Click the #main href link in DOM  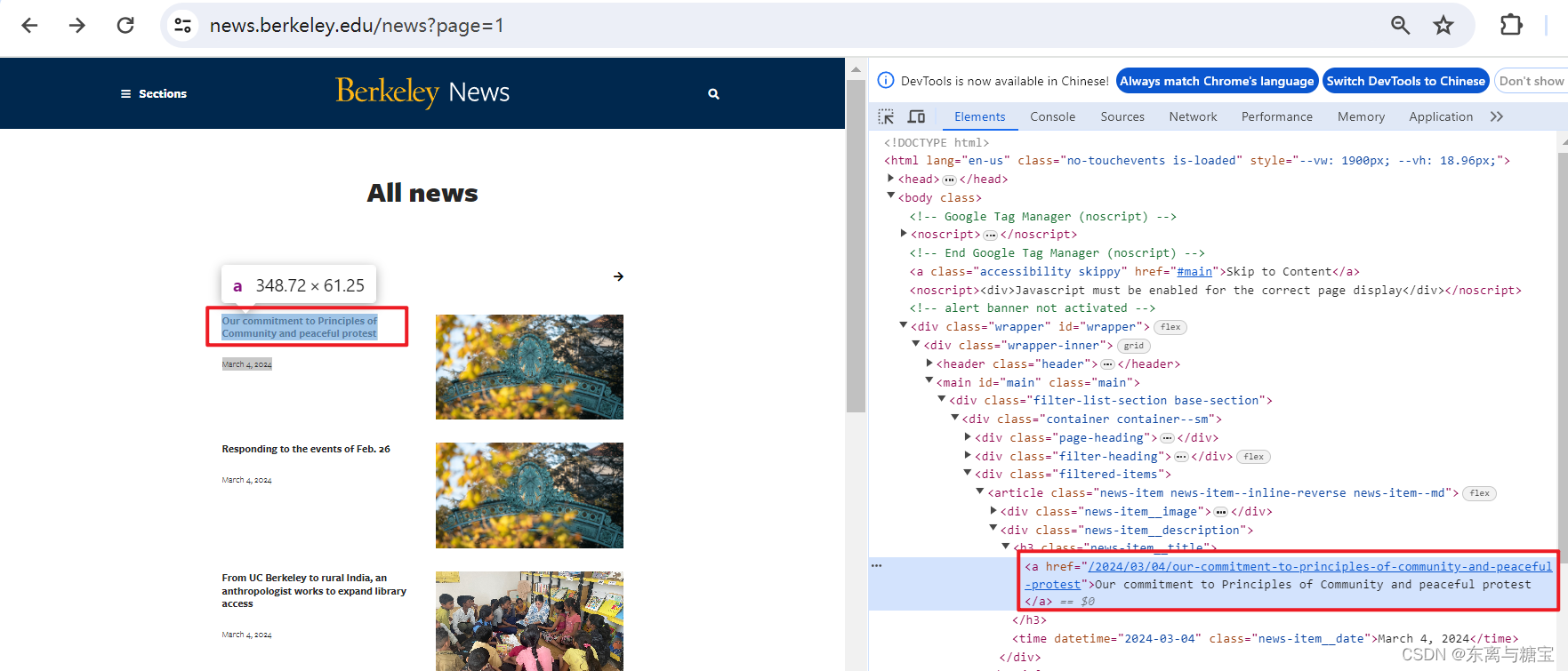click(x=1194, y=272)
